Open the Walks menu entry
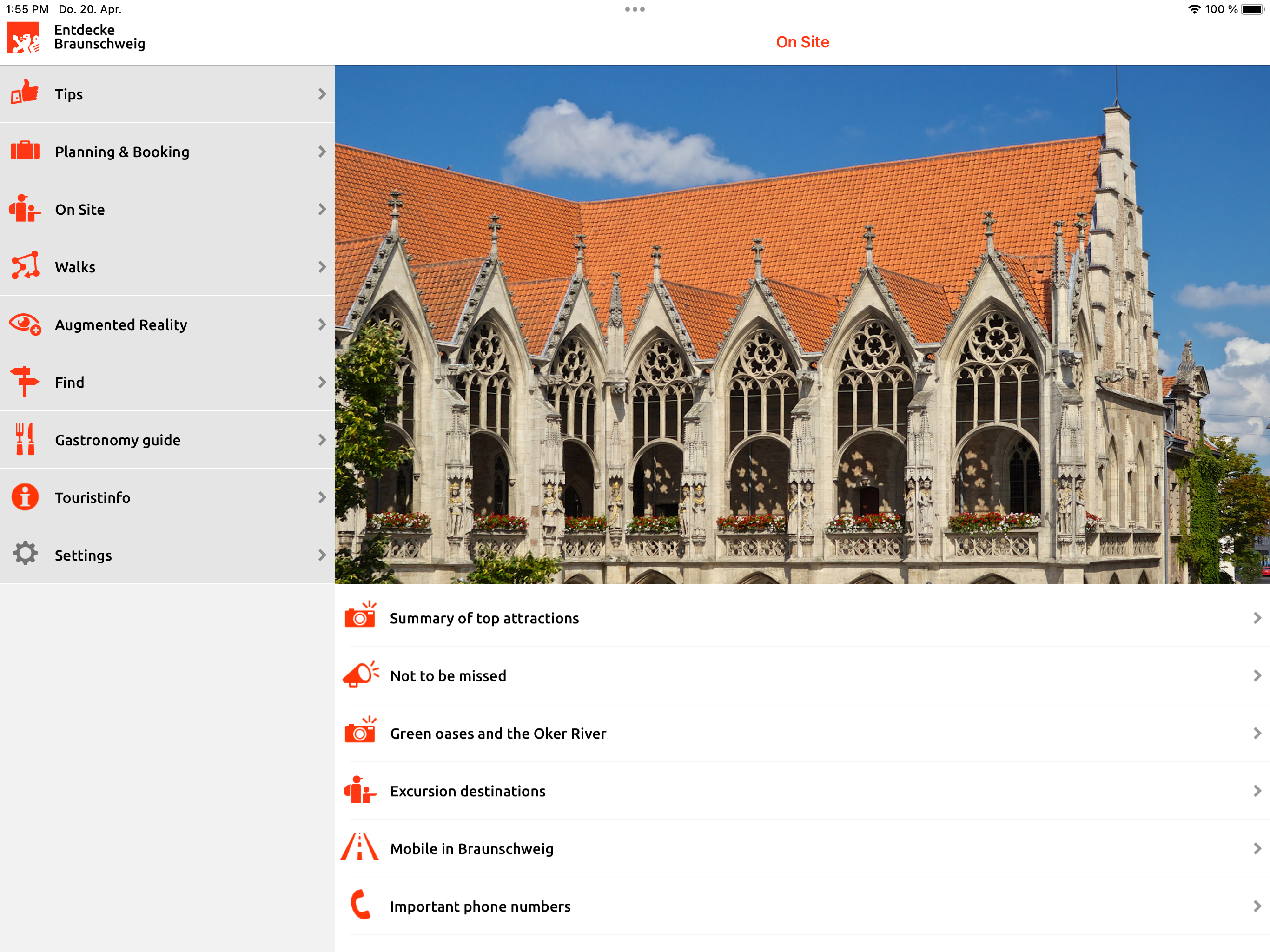The height and width of the screenshot is (952, 1270). click(167, 267)
